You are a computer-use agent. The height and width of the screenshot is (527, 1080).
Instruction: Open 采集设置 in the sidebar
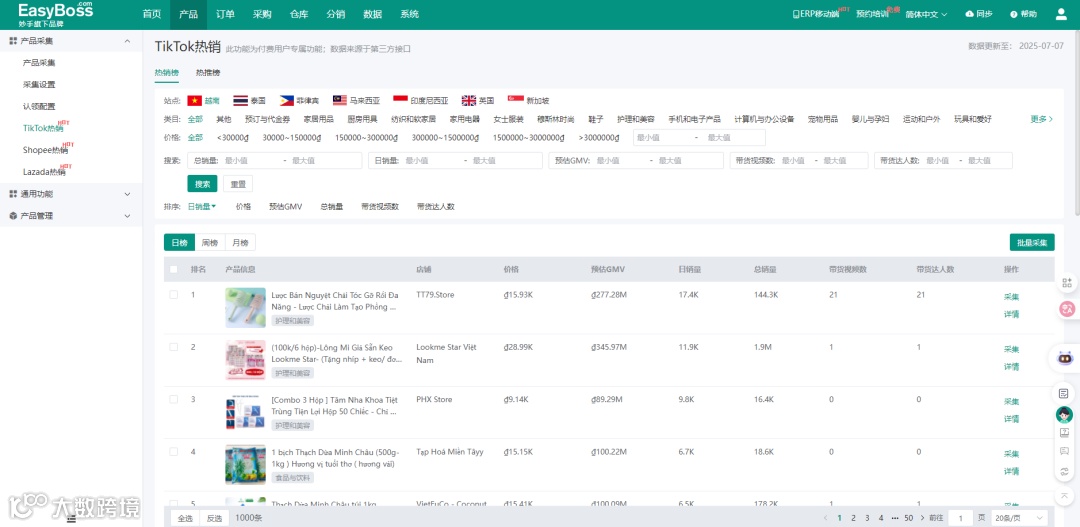point(39,85)
